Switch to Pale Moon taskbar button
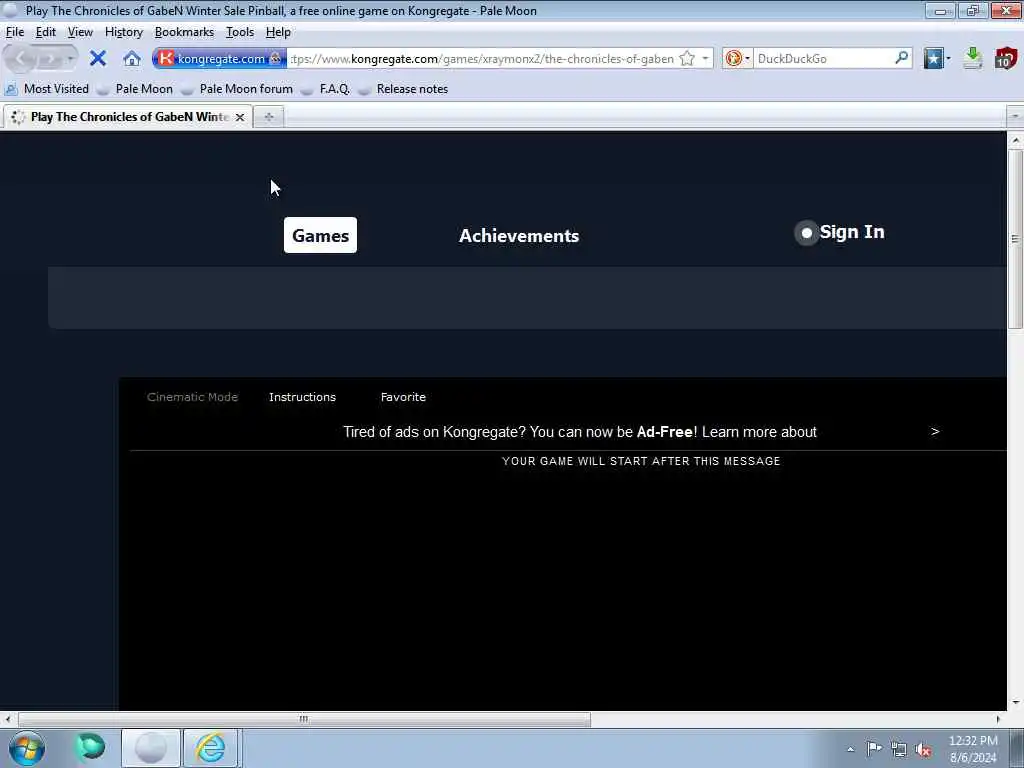This screenshot has width=1024, height=768. (x=150, y=748)
